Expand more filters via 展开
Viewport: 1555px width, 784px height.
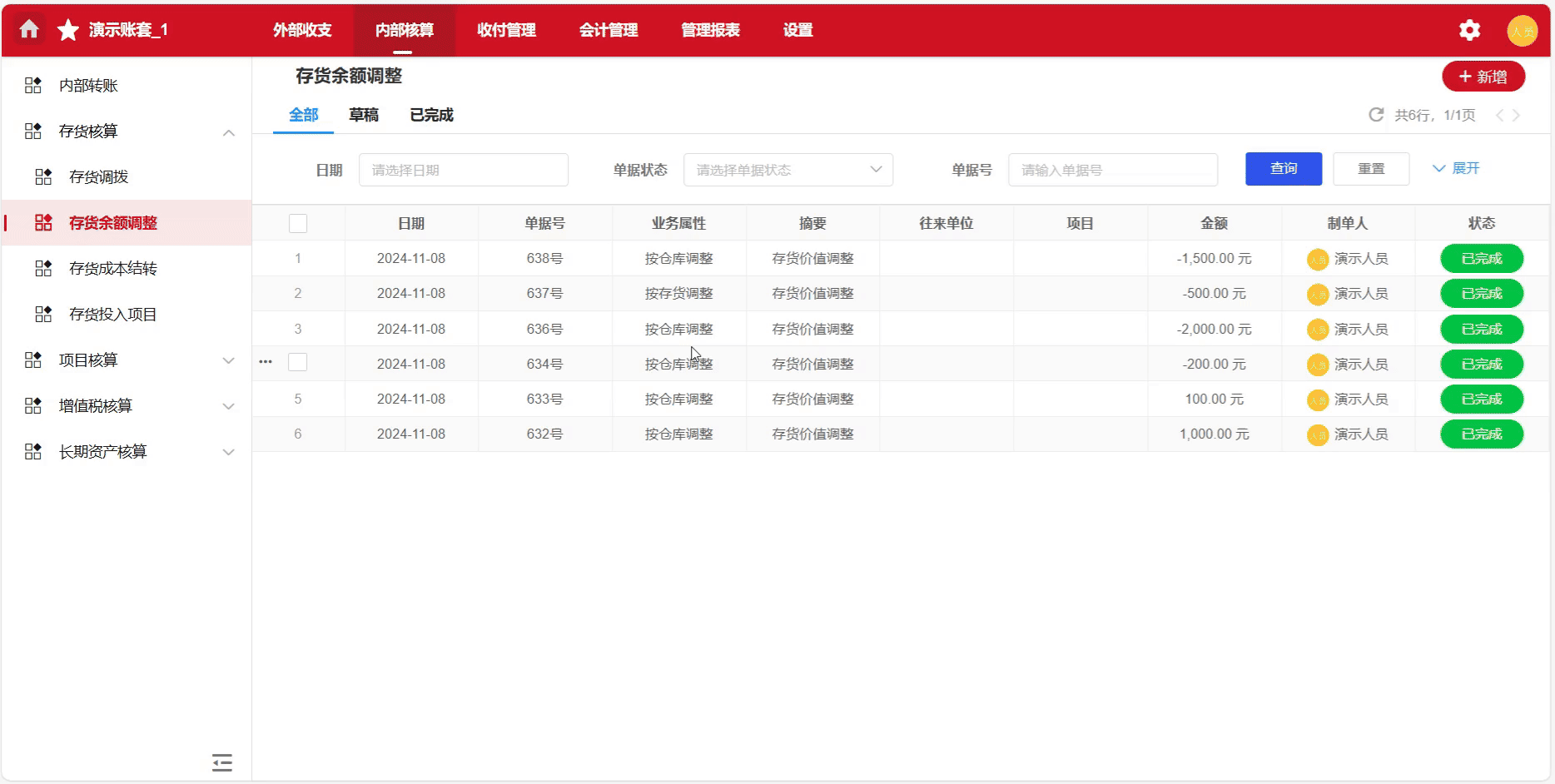[x=1456, y=169]
